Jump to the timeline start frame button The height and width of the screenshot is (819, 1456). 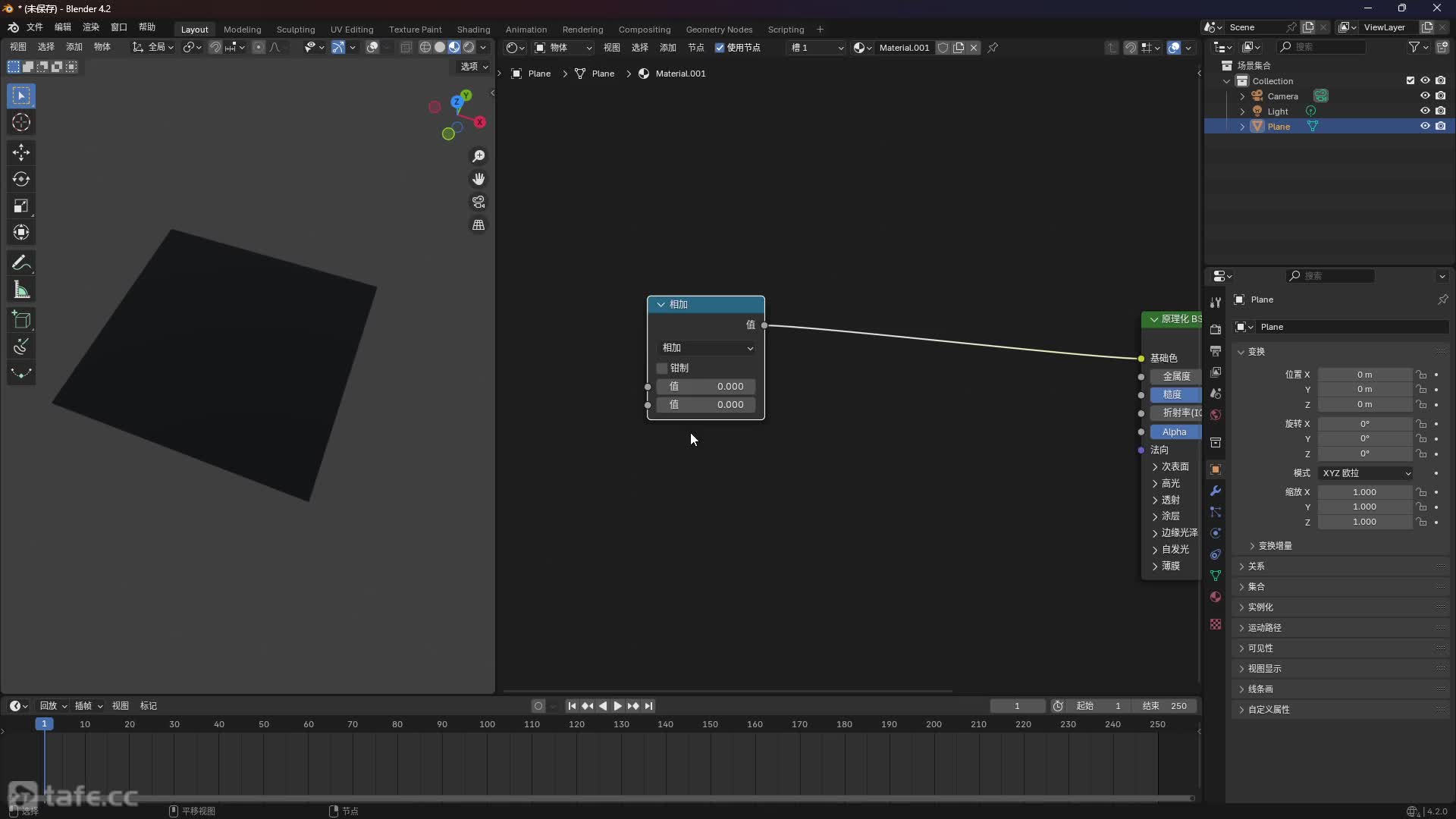pyautogui.click(x=572, y=706)
